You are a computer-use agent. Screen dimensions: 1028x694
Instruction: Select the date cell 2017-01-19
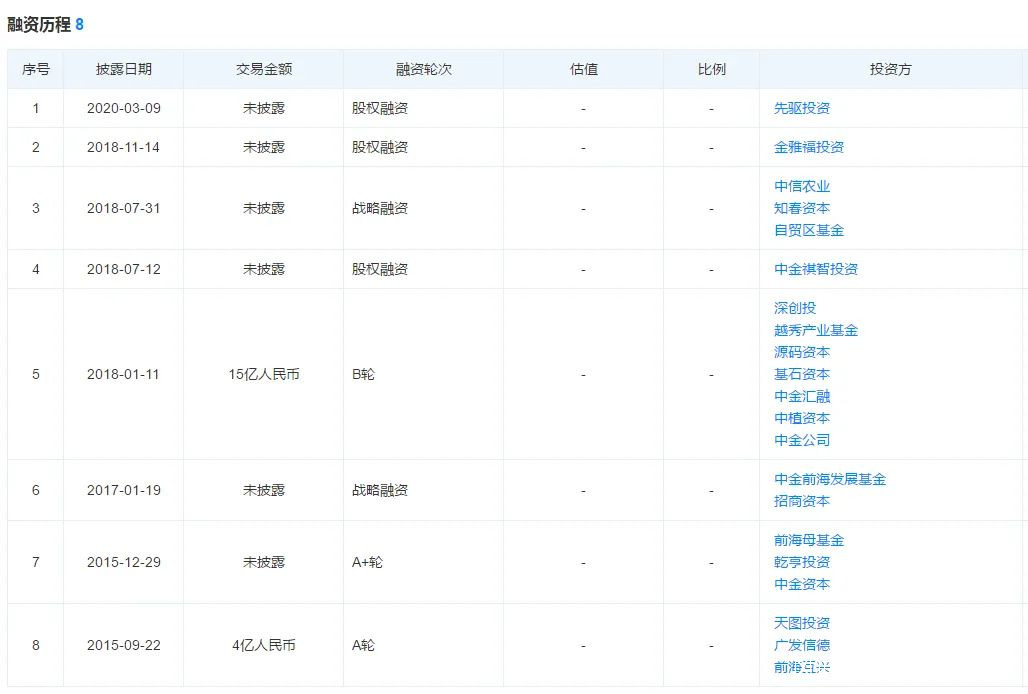coord(124,490)
